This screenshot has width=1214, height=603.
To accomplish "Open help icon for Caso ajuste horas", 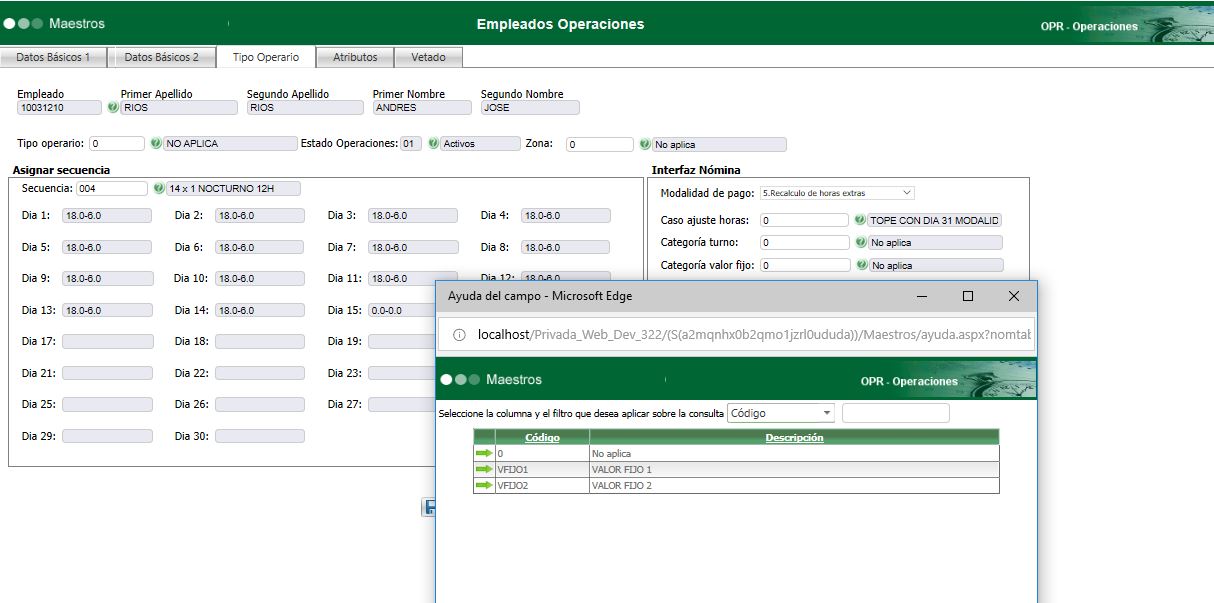I will tap(860, 220).
